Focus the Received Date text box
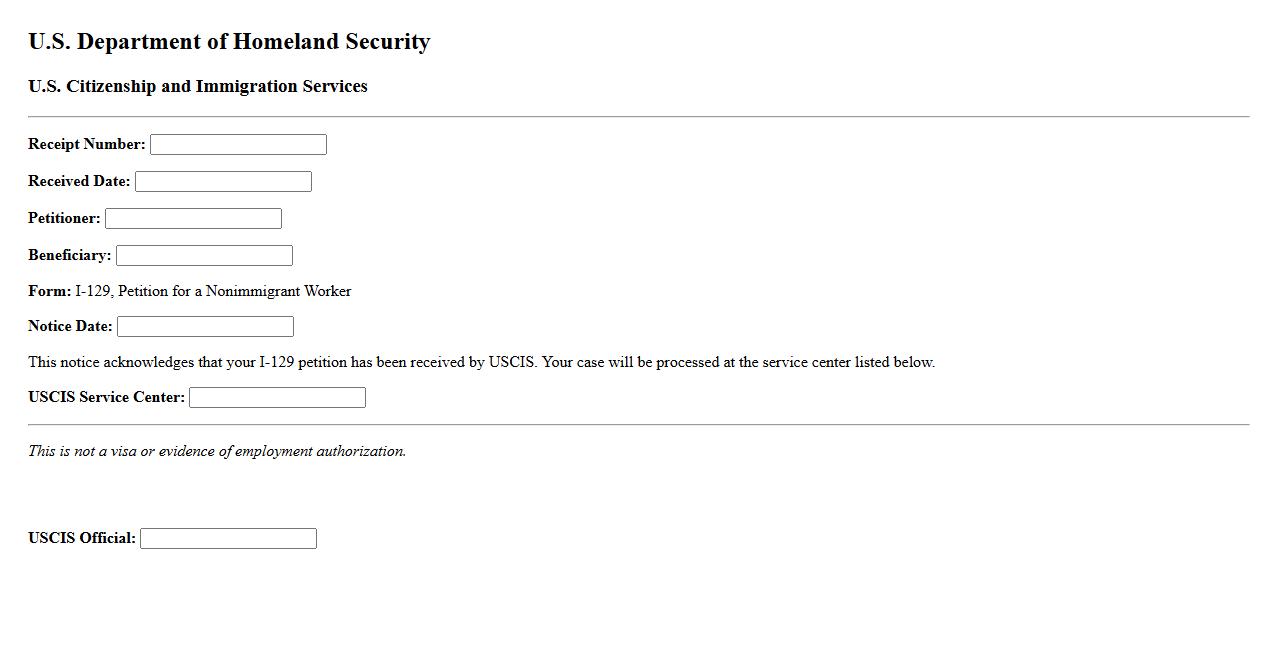The image size is (1278, 650). [223, 182]
